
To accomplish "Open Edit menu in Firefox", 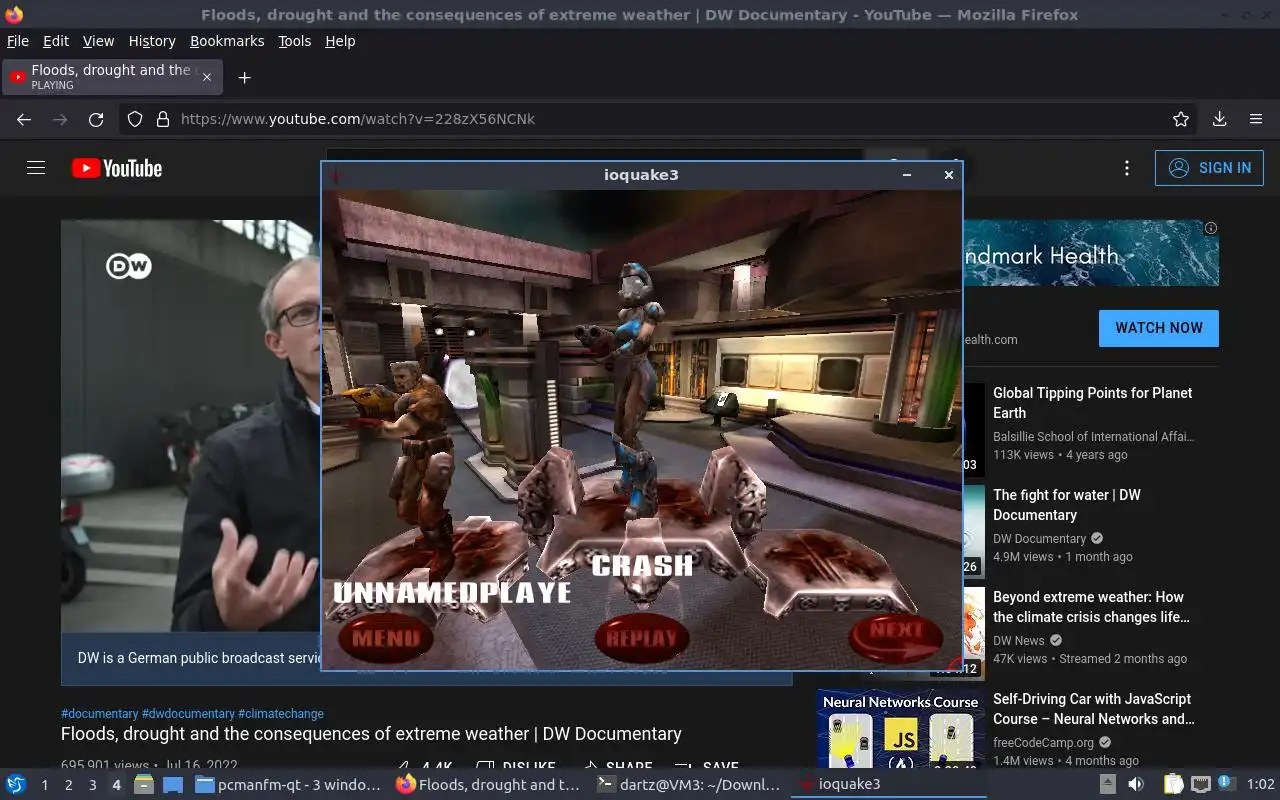I will point(56,41).
